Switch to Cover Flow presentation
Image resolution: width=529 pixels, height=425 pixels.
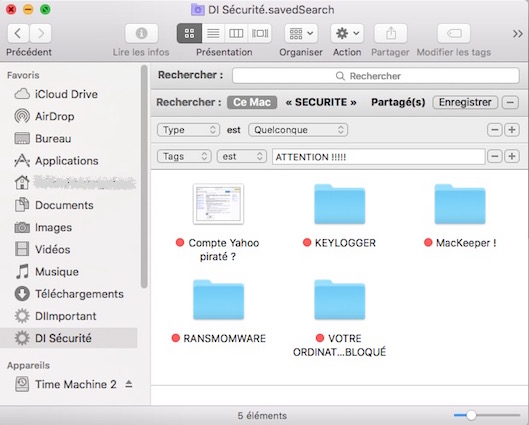pyautogui.click(x=260, y=33)
